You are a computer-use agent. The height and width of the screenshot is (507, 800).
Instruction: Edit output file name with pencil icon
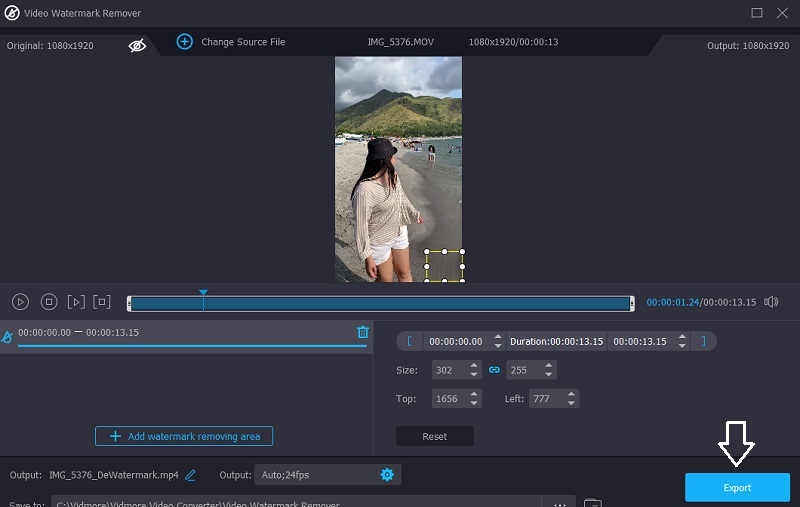pos(190,475)
